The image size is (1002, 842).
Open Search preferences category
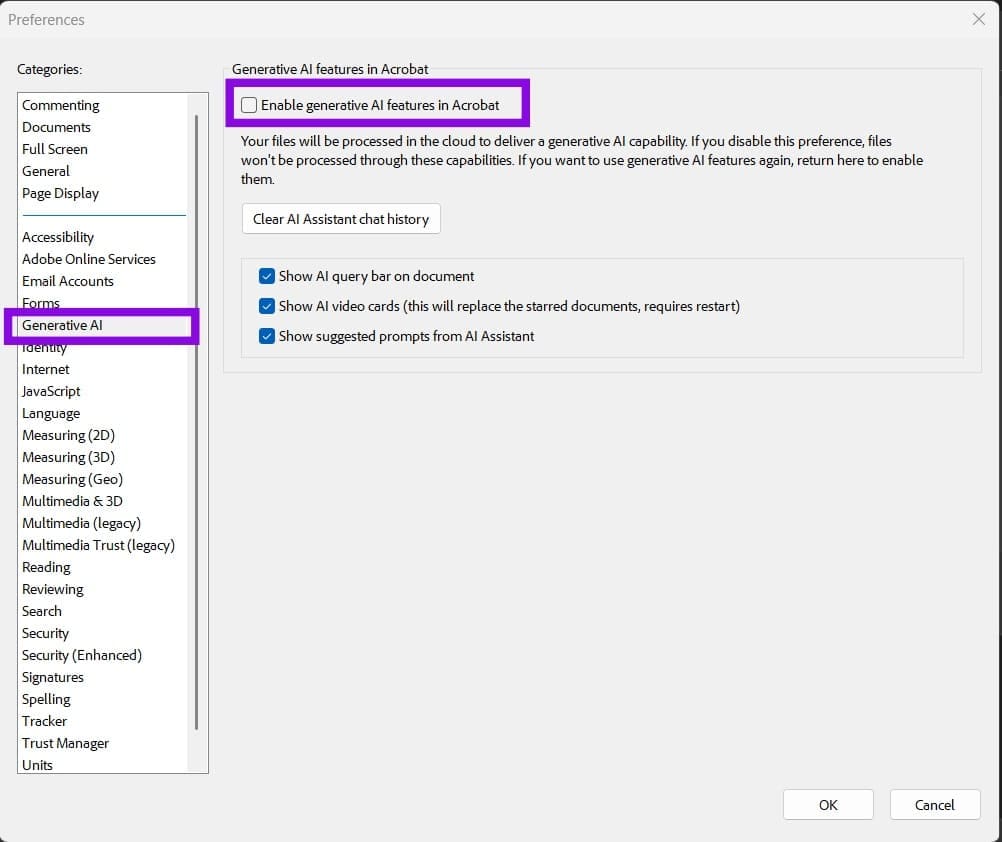(42, 611)
